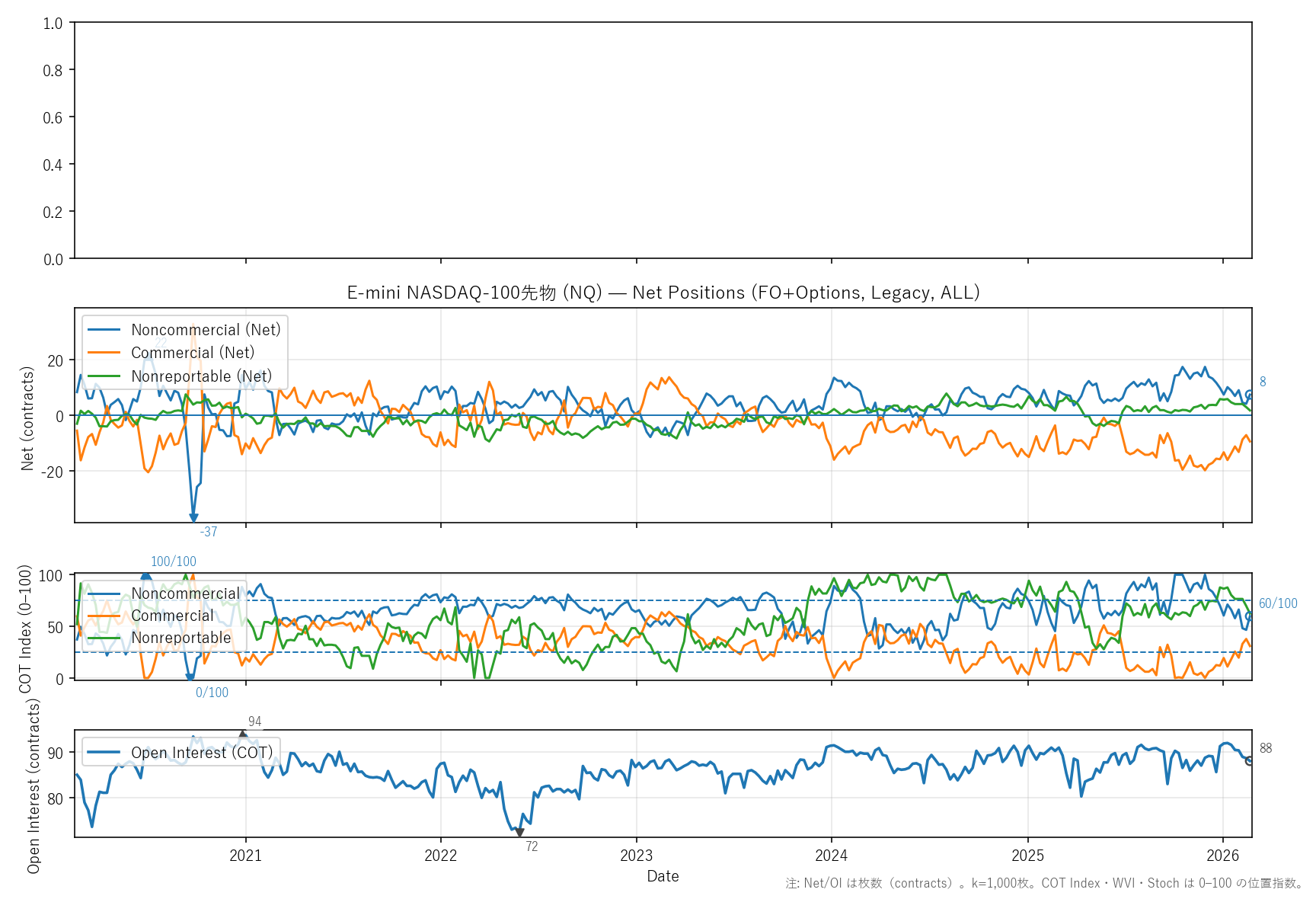Click the 2023 tick on the Date axis
The image size is (1316, 899).
pyautogui.click(x=636, y=856)
